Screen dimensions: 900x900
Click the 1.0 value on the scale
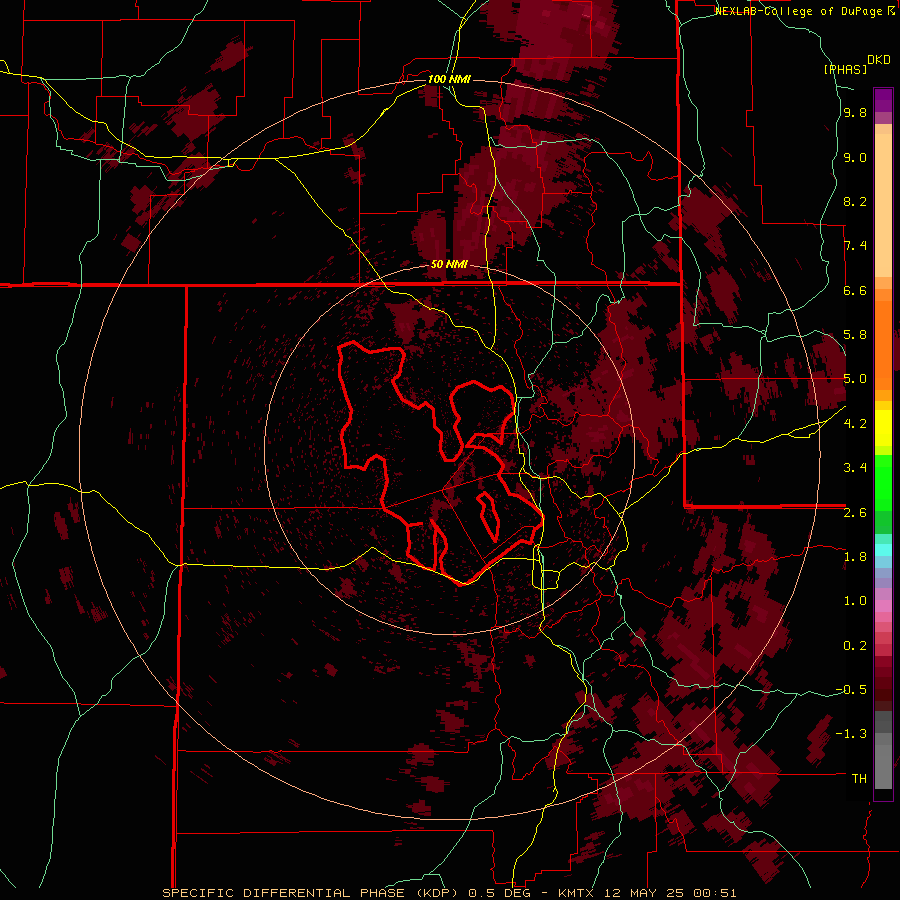[855, 601]
